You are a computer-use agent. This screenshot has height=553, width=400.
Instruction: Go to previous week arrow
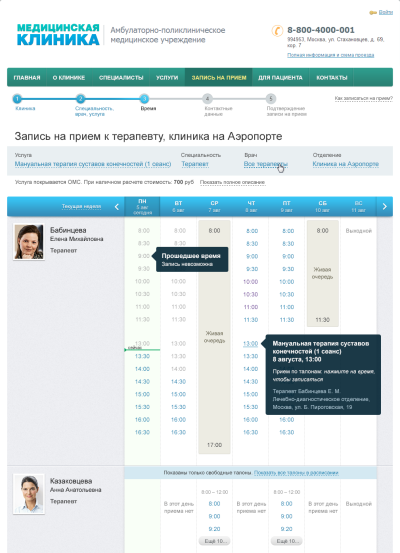[117, 207]
